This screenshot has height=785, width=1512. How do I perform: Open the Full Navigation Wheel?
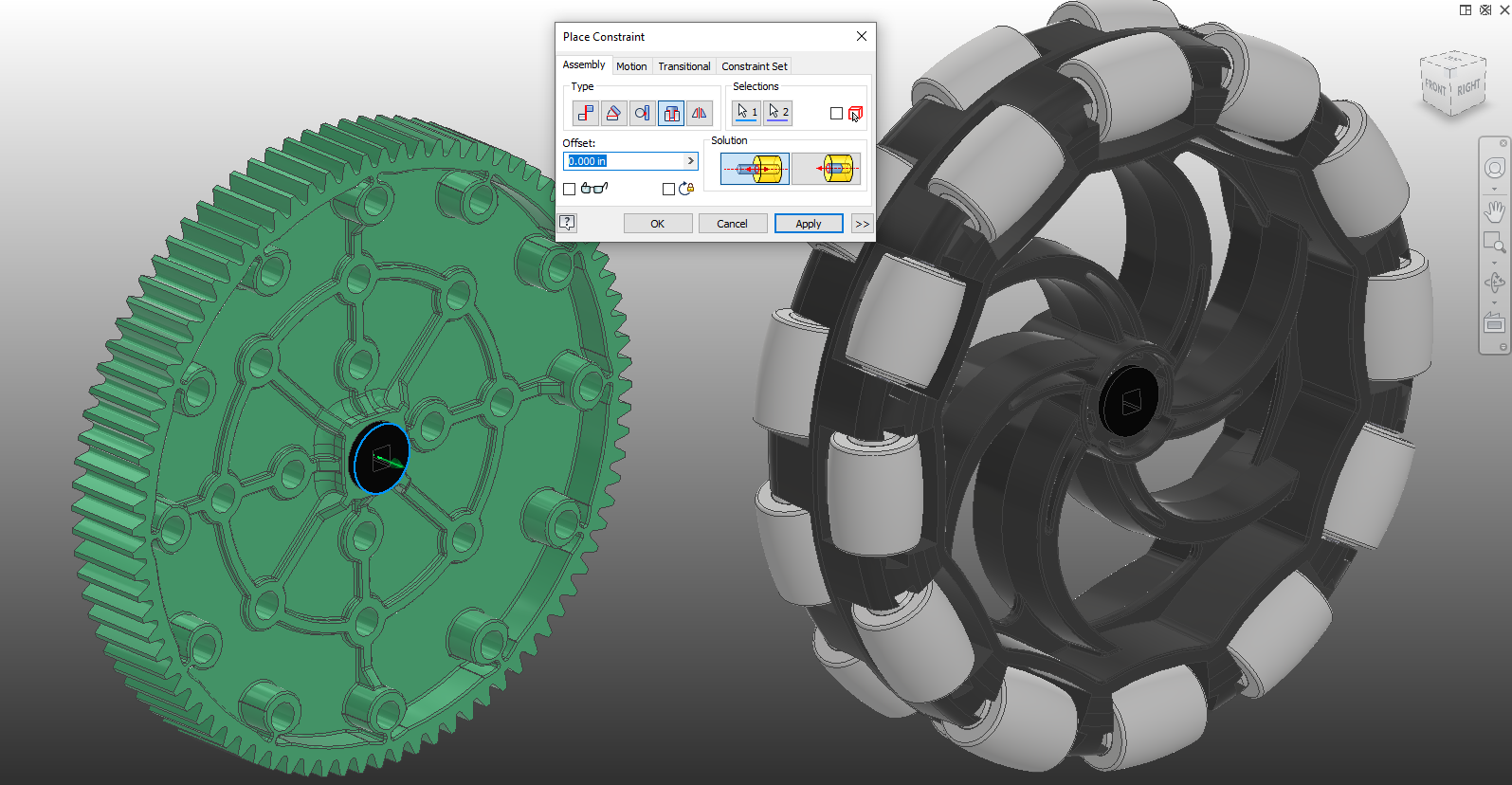tap(1494, 168)
